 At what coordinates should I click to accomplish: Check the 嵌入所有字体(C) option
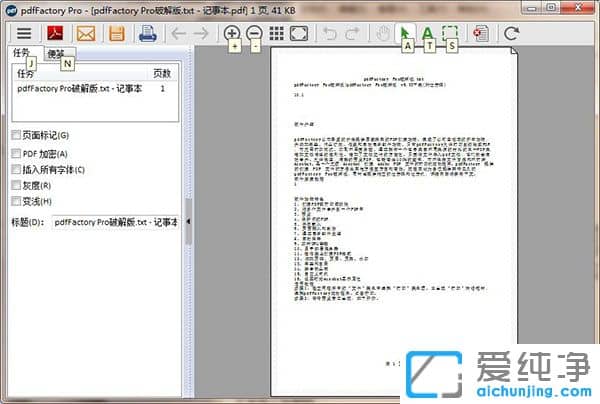point(15,170)
